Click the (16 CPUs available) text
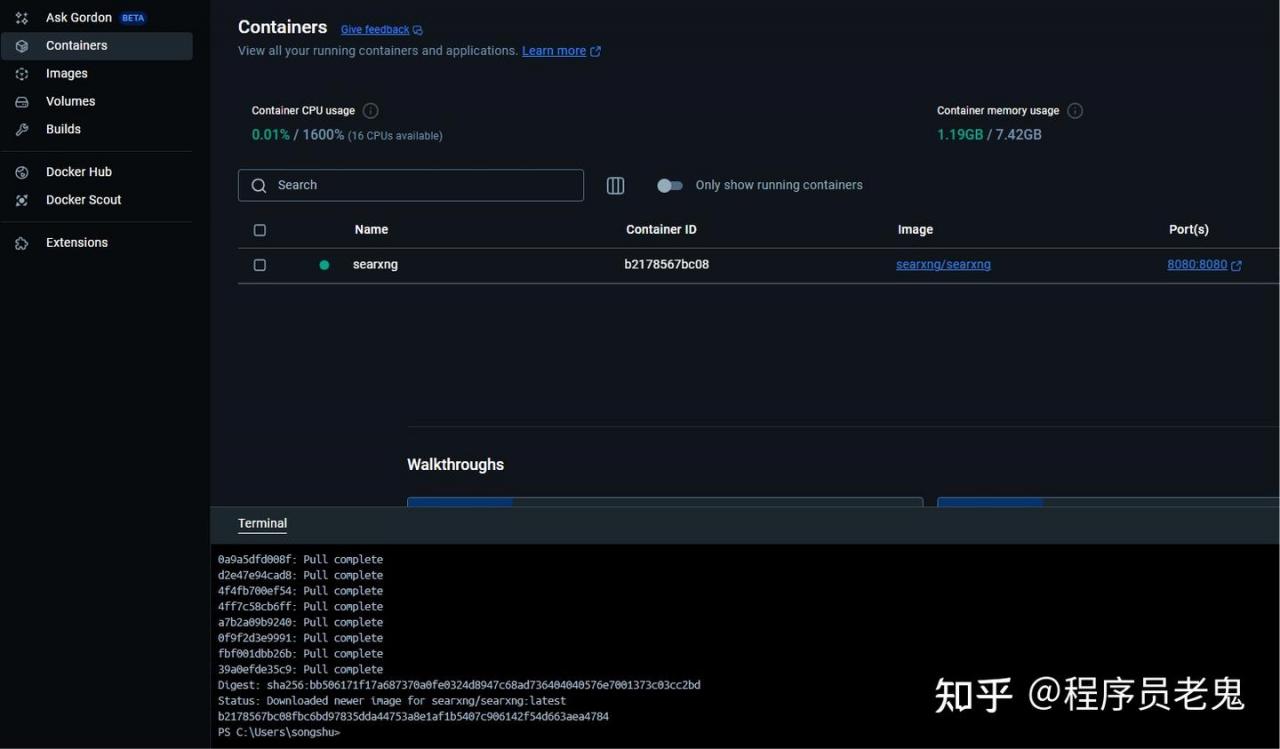Viewport: 1280px width, 749px height. tap(395, 136)
